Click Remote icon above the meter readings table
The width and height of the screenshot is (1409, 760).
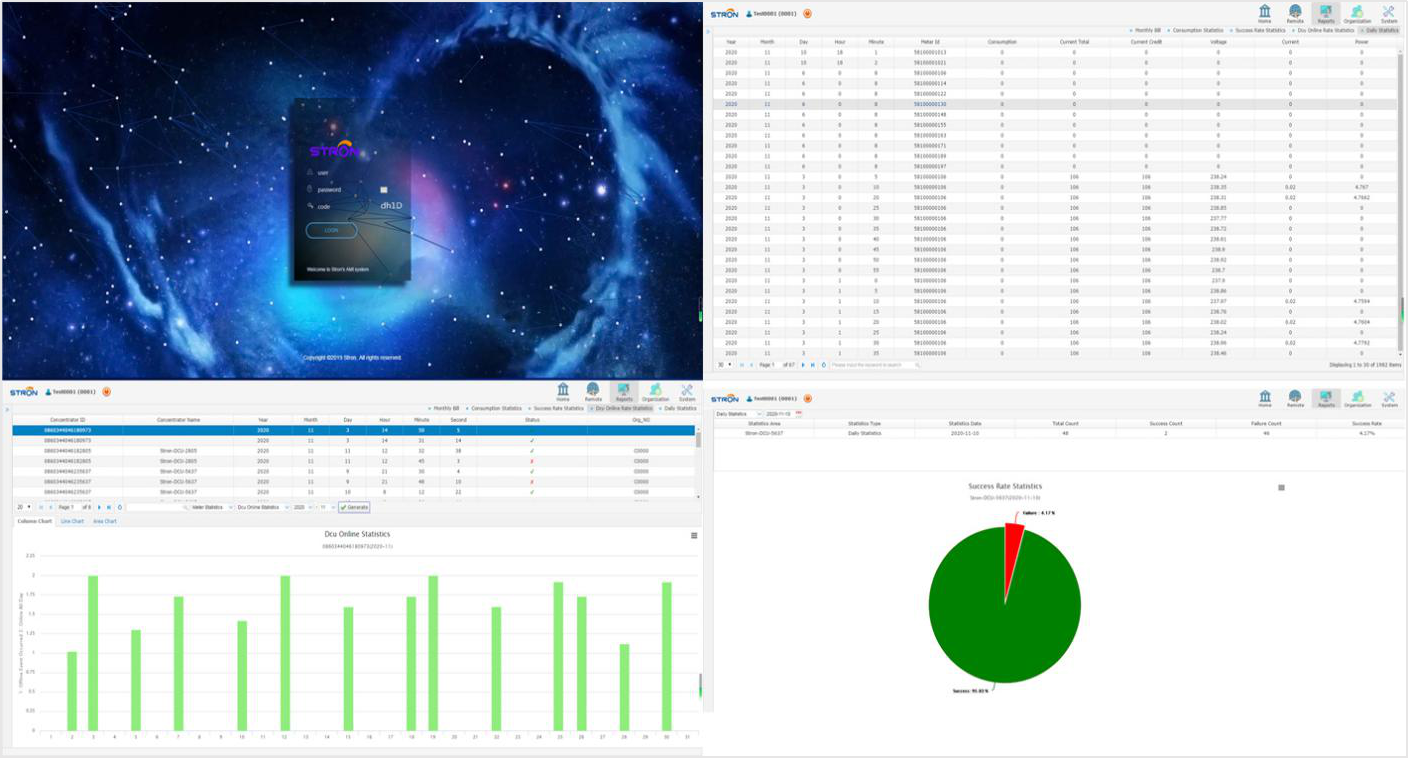click(1295, 14)
